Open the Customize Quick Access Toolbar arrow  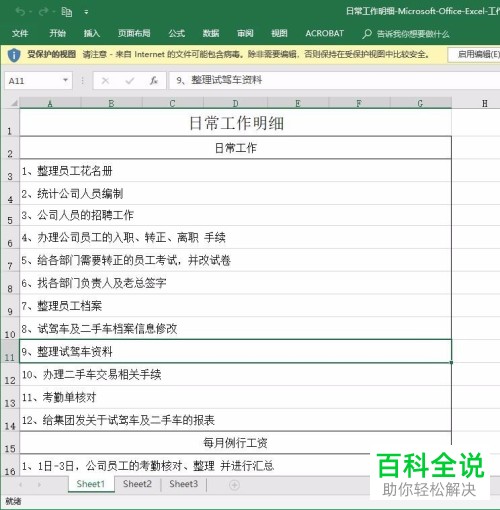[x=86, y=12]
